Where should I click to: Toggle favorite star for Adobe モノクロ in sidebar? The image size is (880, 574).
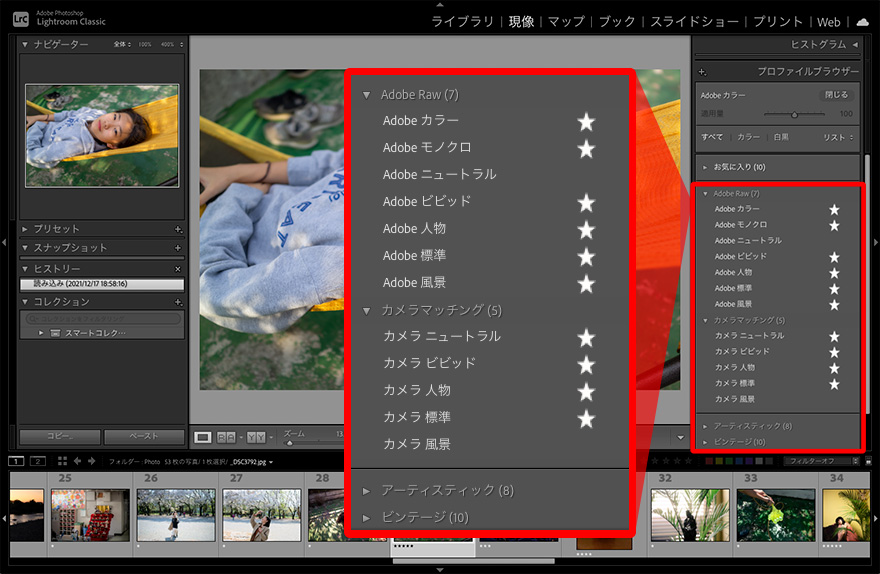click(x=834, y=225)
